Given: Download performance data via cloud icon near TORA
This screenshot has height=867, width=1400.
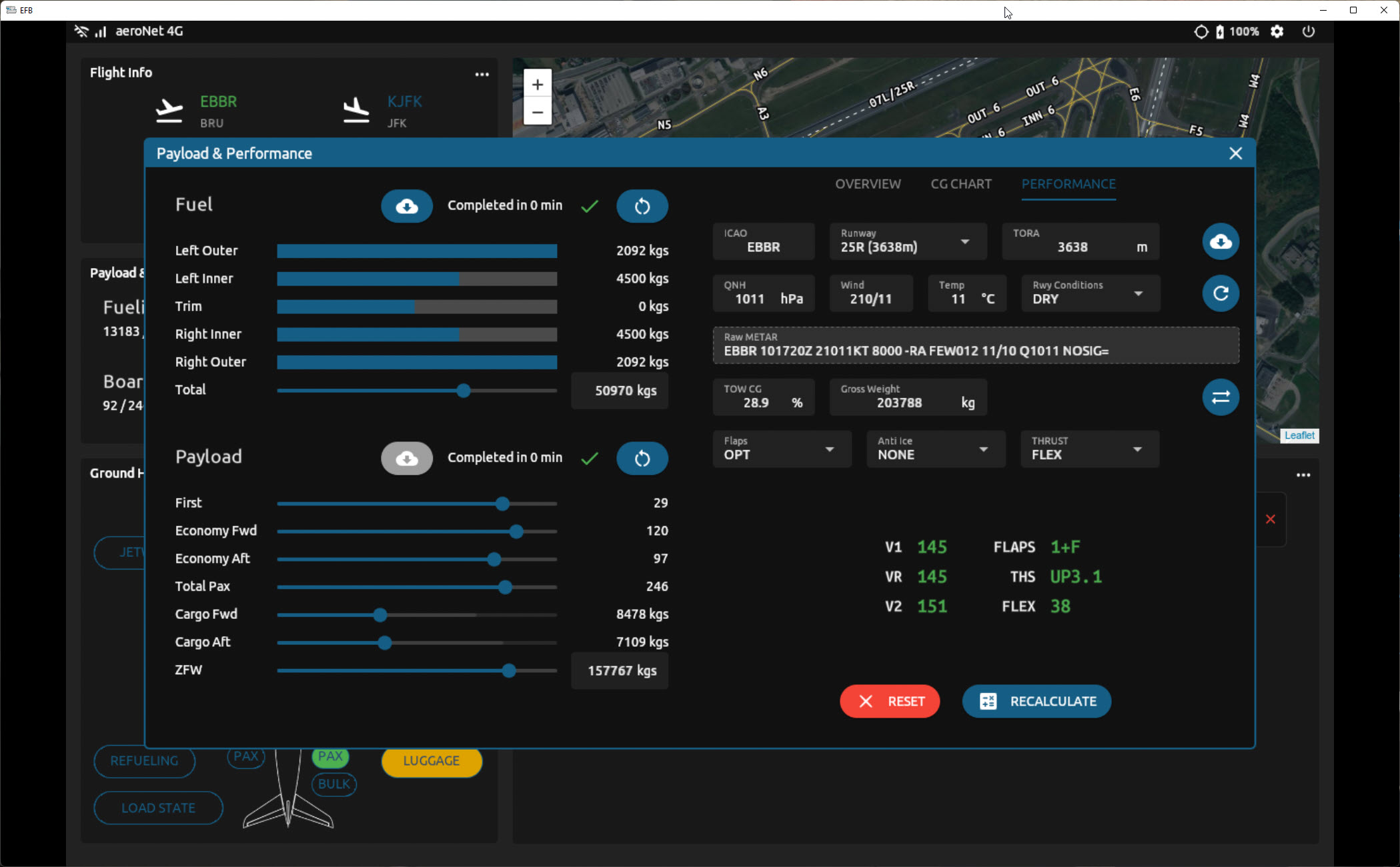Looking at the screenshot, I should click(1220, 241).
